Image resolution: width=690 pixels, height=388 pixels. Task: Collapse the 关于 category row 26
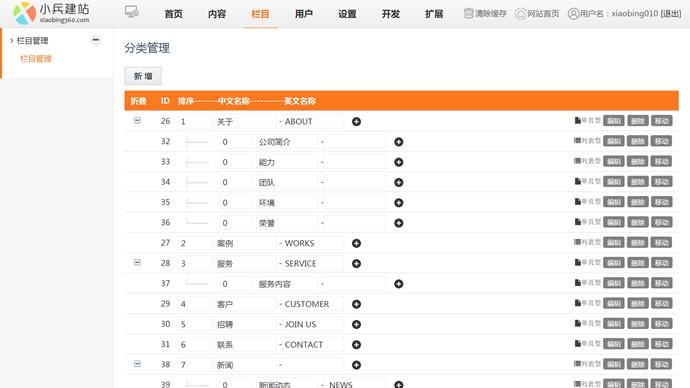coord(137,121)
